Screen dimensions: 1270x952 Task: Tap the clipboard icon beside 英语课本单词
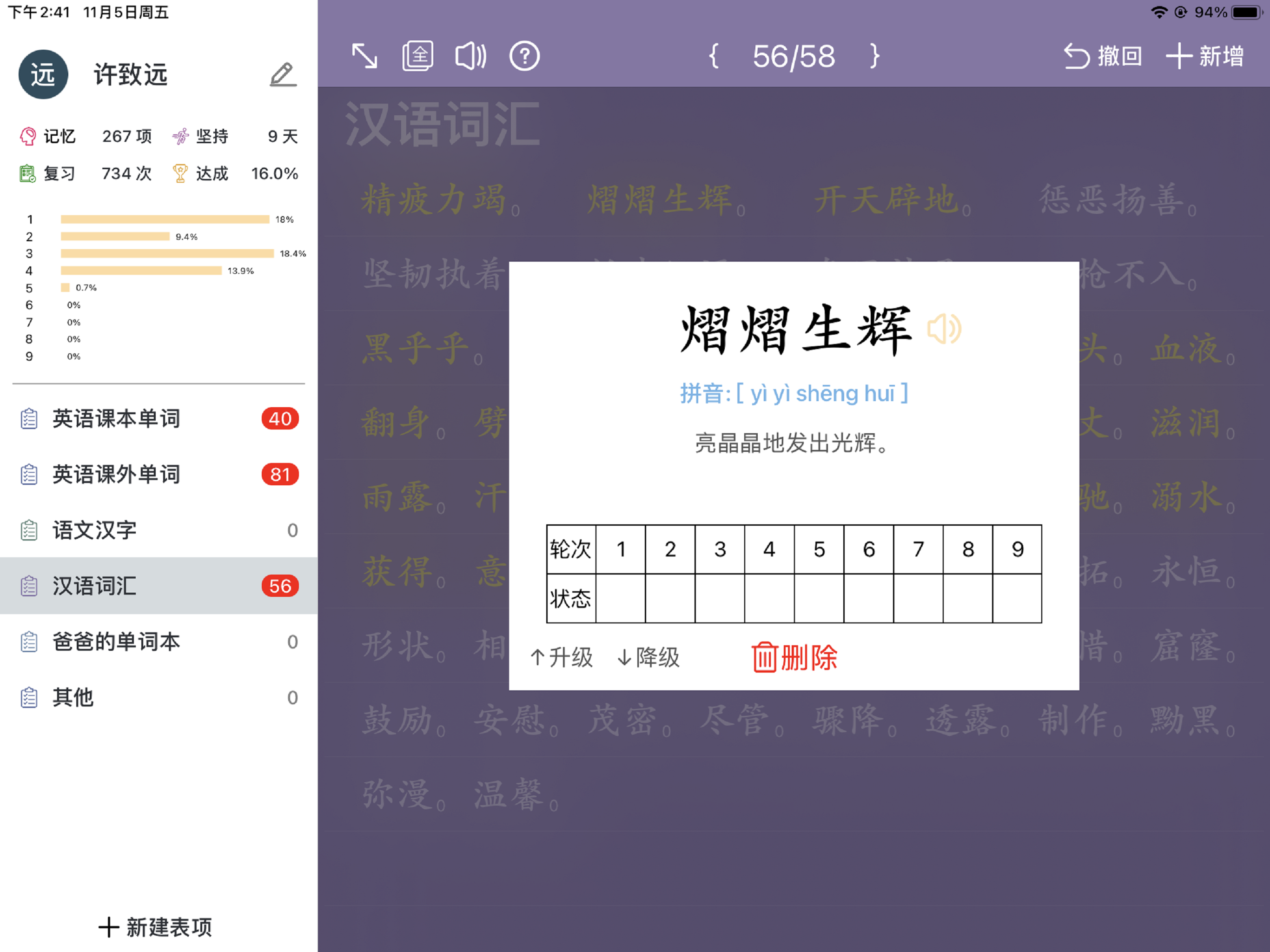[29, 418]
